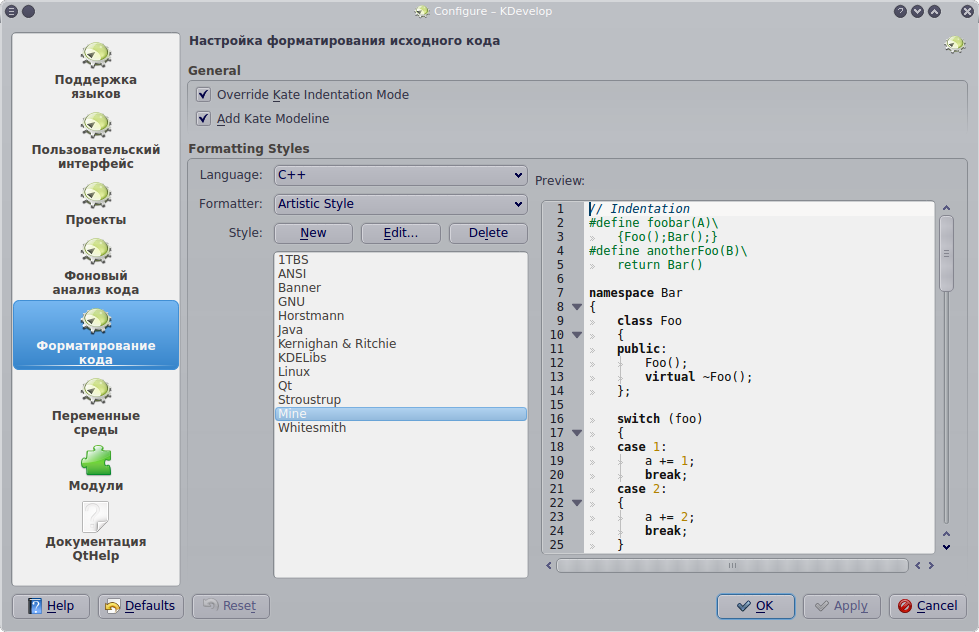Collapse code fold arrow at line 22
Image resolution: width=979 pixels, height=632 pixels.
577,503
